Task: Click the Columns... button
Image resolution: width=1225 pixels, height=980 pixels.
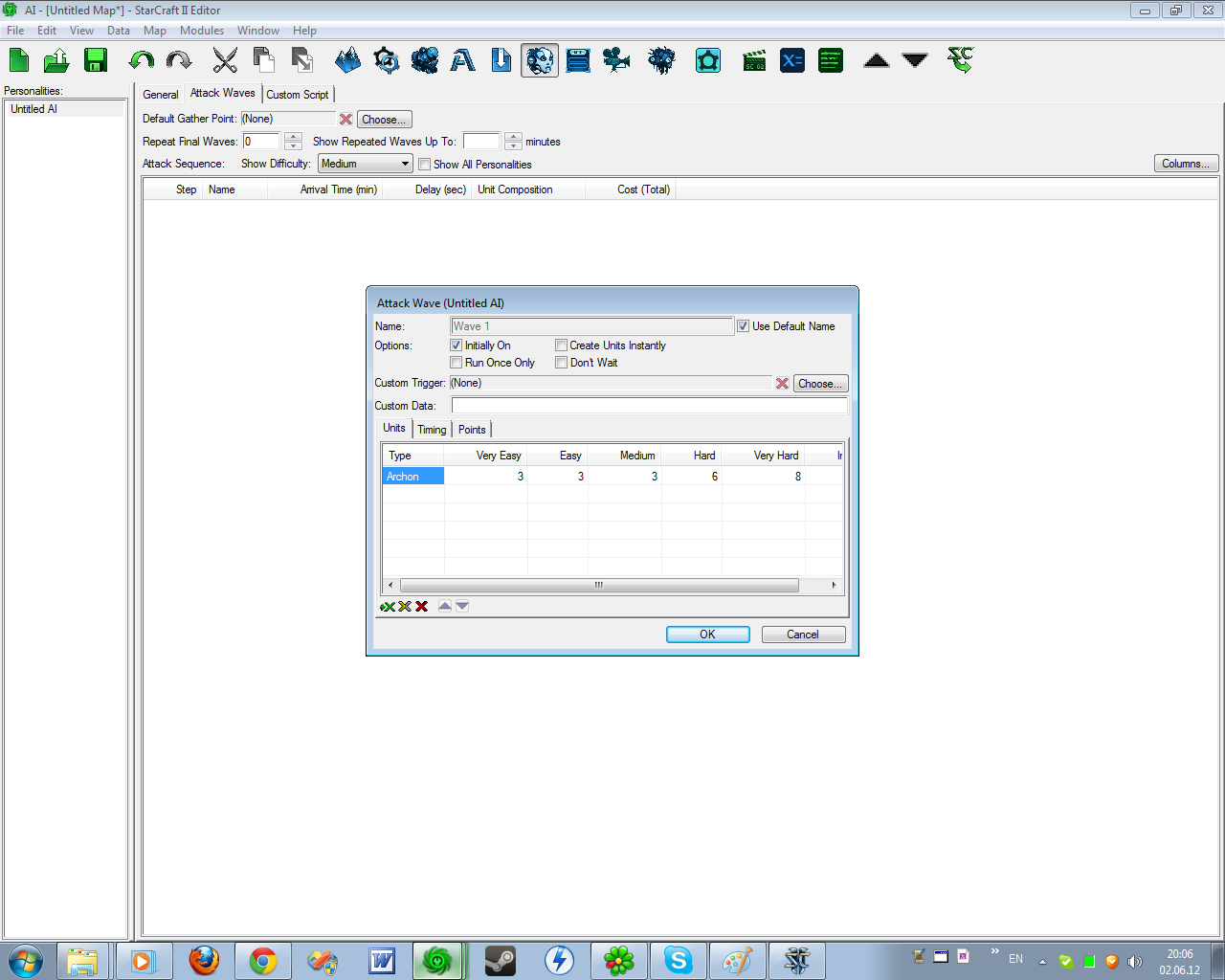Action: click(x=1186, y=164)
